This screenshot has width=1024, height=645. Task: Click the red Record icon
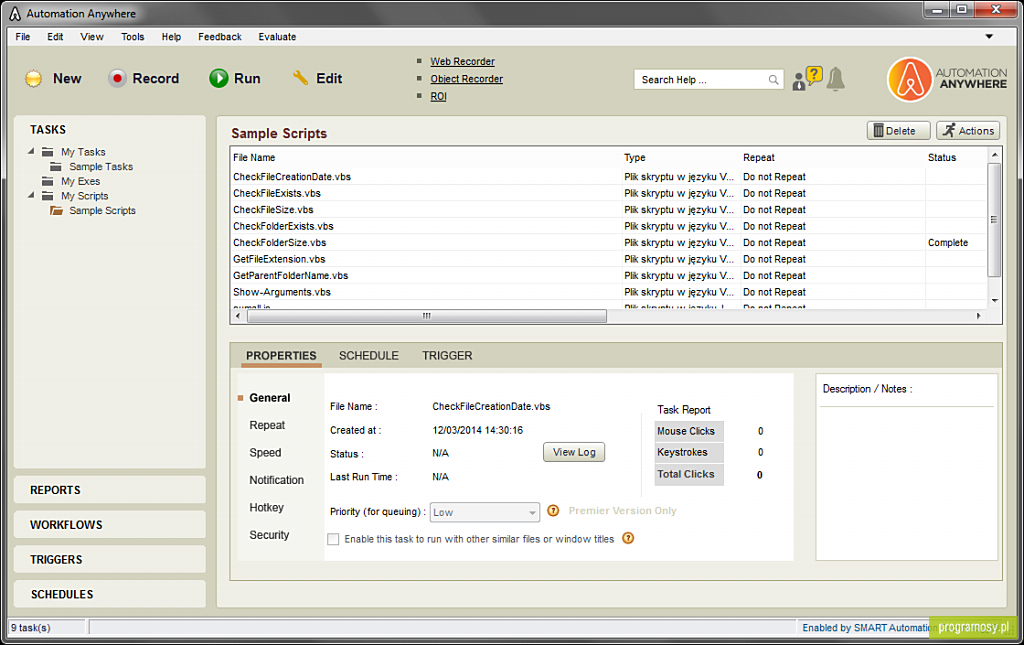pos(117,79)
